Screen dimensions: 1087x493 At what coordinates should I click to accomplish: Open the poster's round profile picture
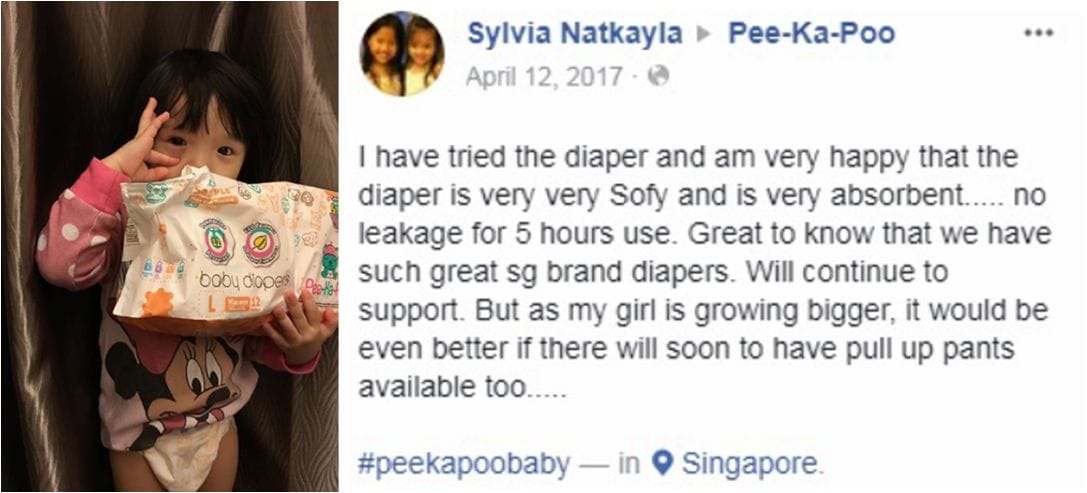402,55
